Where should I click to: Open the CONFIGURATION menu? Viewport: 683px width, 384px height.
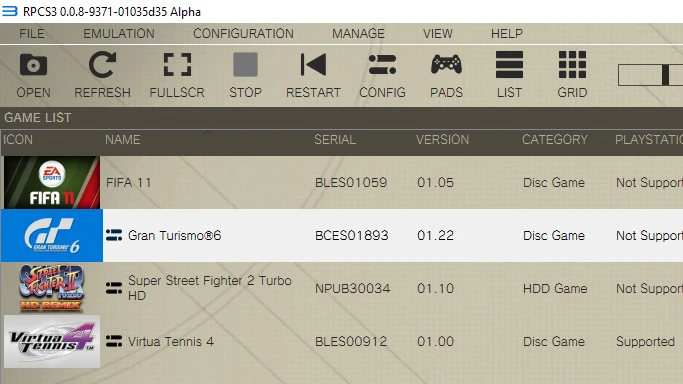click(x=243, y=34)
